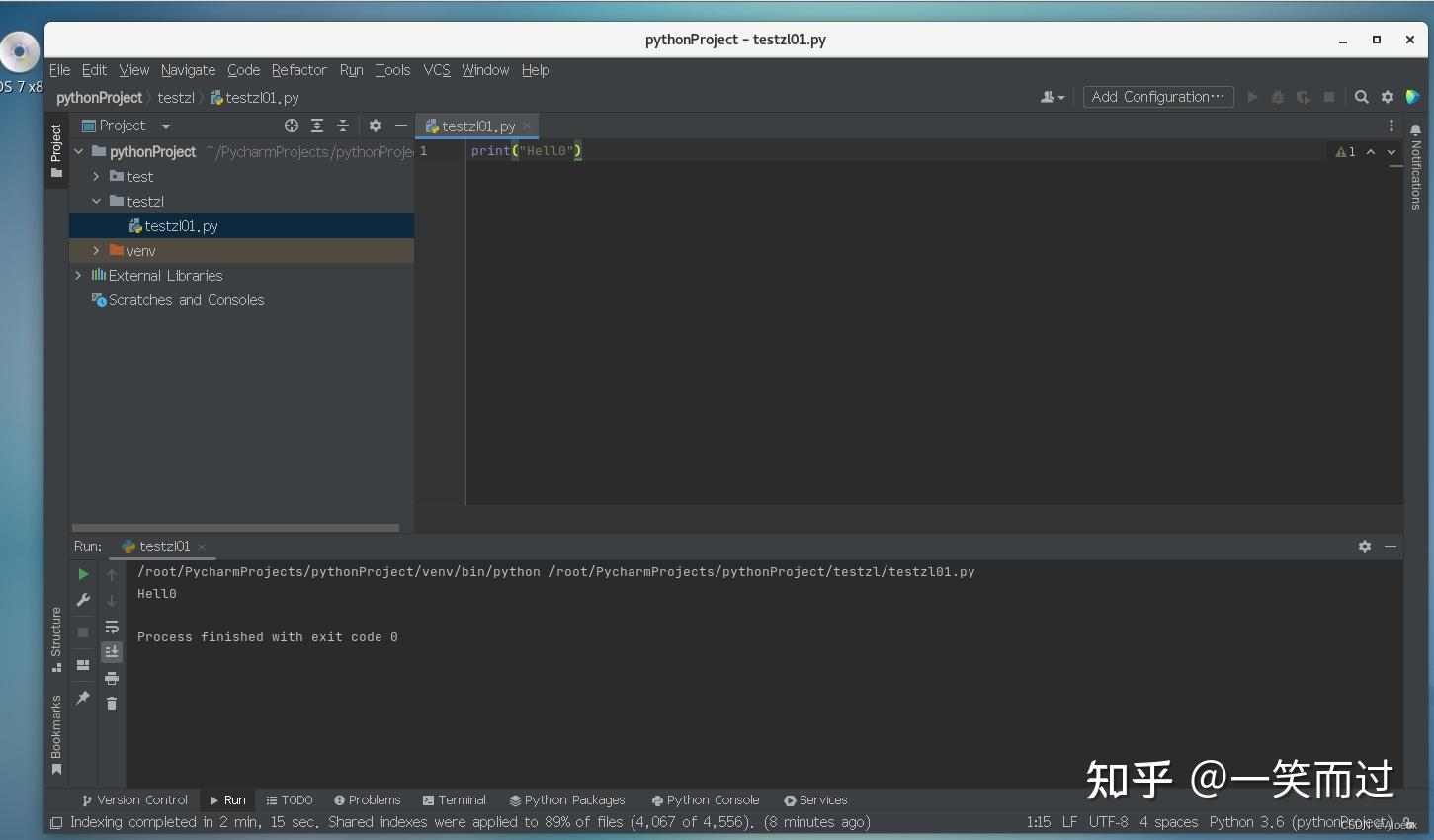Viewport: 1434px width, 840px height.
Task: Open the Add Configuration dropdown
Action: [1157, 97]
